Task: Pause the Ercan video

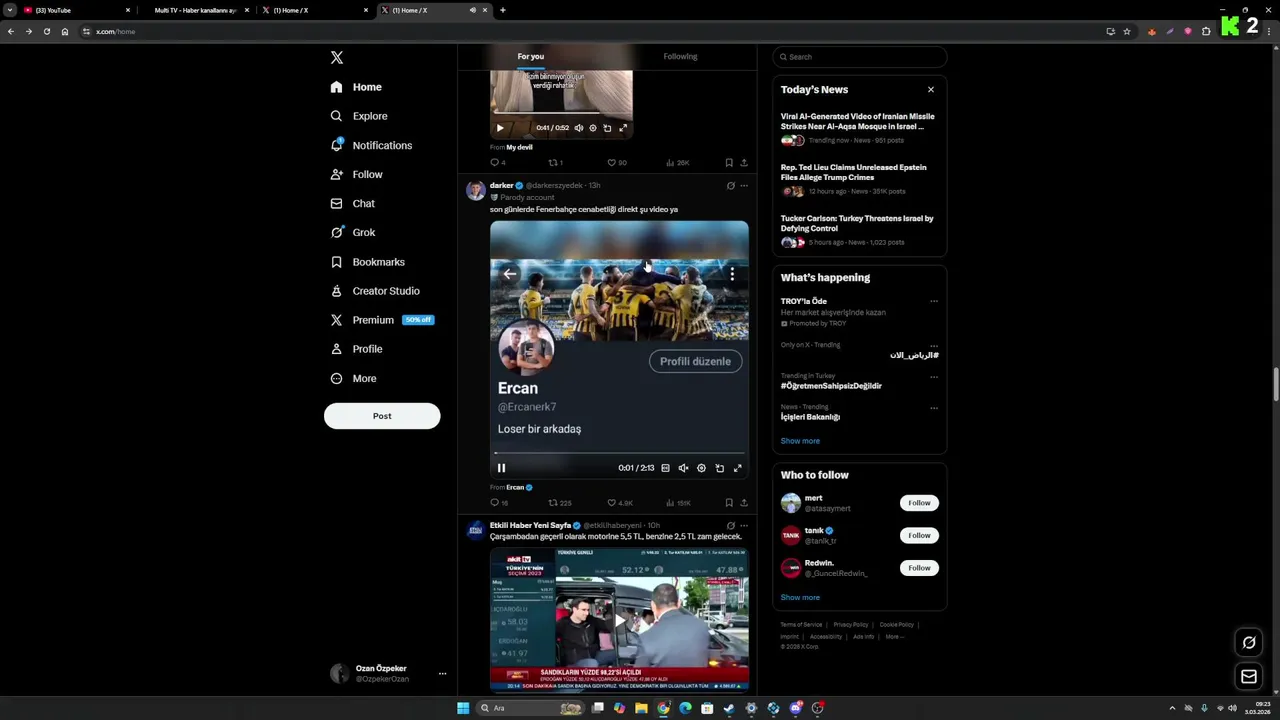Action: point(501,468)
